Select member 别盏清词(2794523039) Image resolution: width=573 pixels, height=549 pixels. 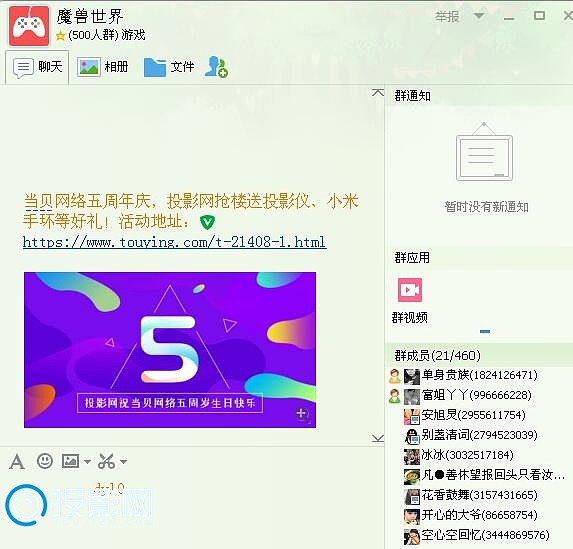click(479, 435)
